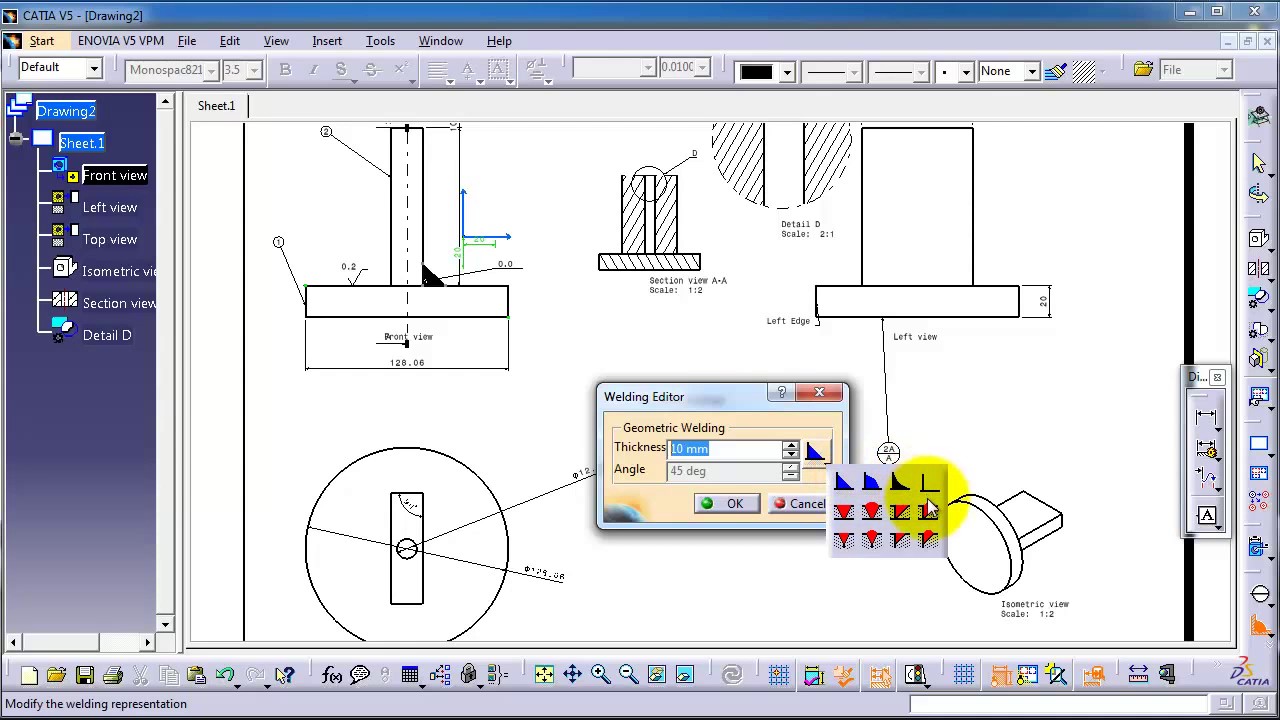Open the Default style dropdown

(x=93, y=69)
